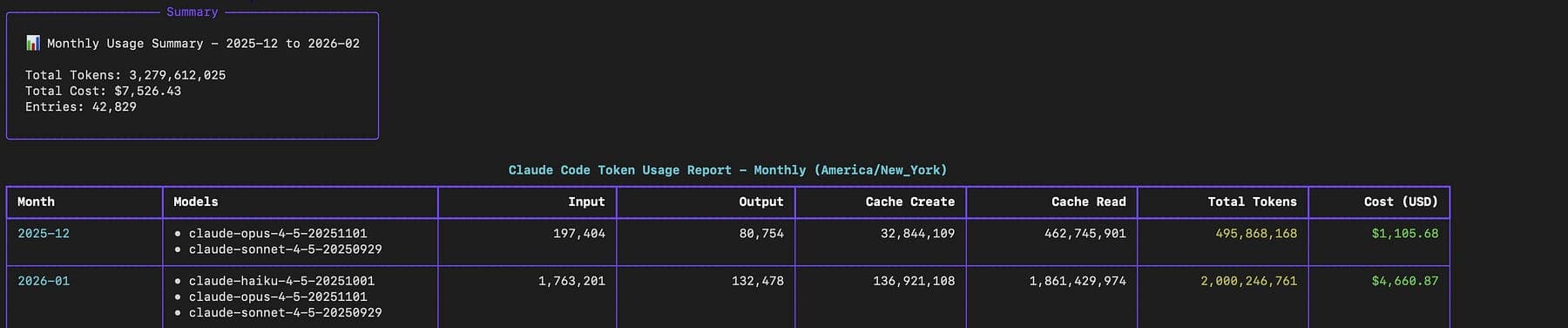This screenshot has height=328, width=1568.
Task: Click the cache read value 1,861,429,974
Action: coord(1078,281)
